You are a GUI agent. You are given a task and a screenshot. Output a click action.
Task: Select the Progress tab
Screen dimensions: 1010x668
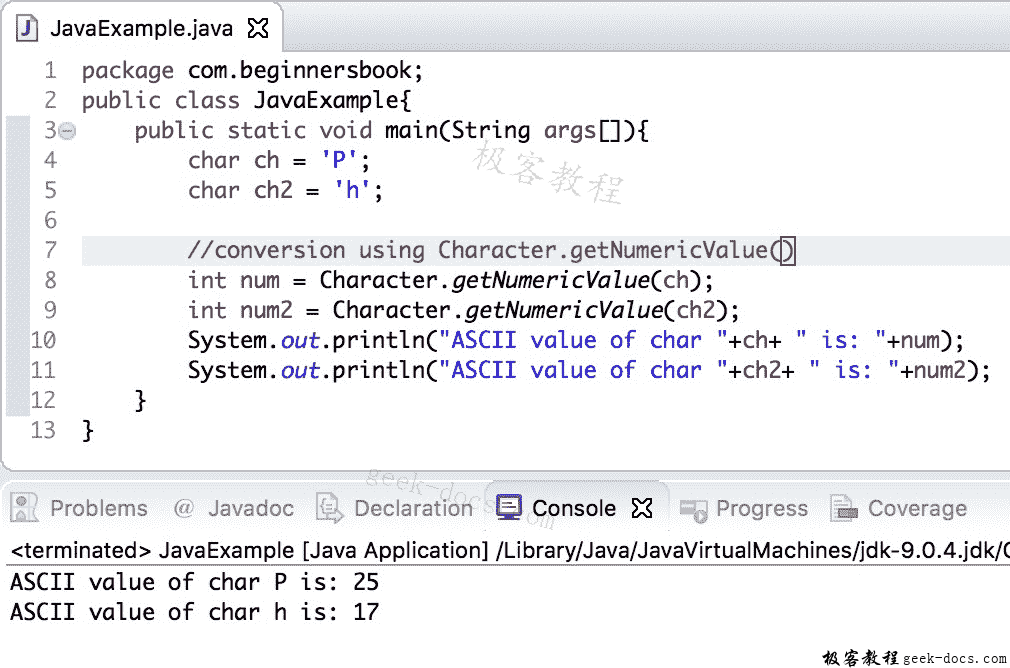762,508
